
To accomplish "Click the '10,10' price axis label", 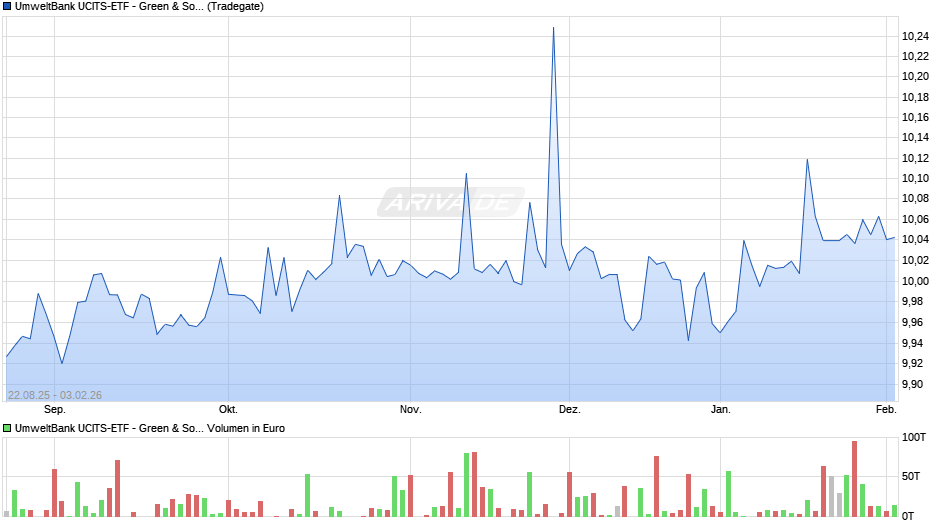I will pos(915,178).
